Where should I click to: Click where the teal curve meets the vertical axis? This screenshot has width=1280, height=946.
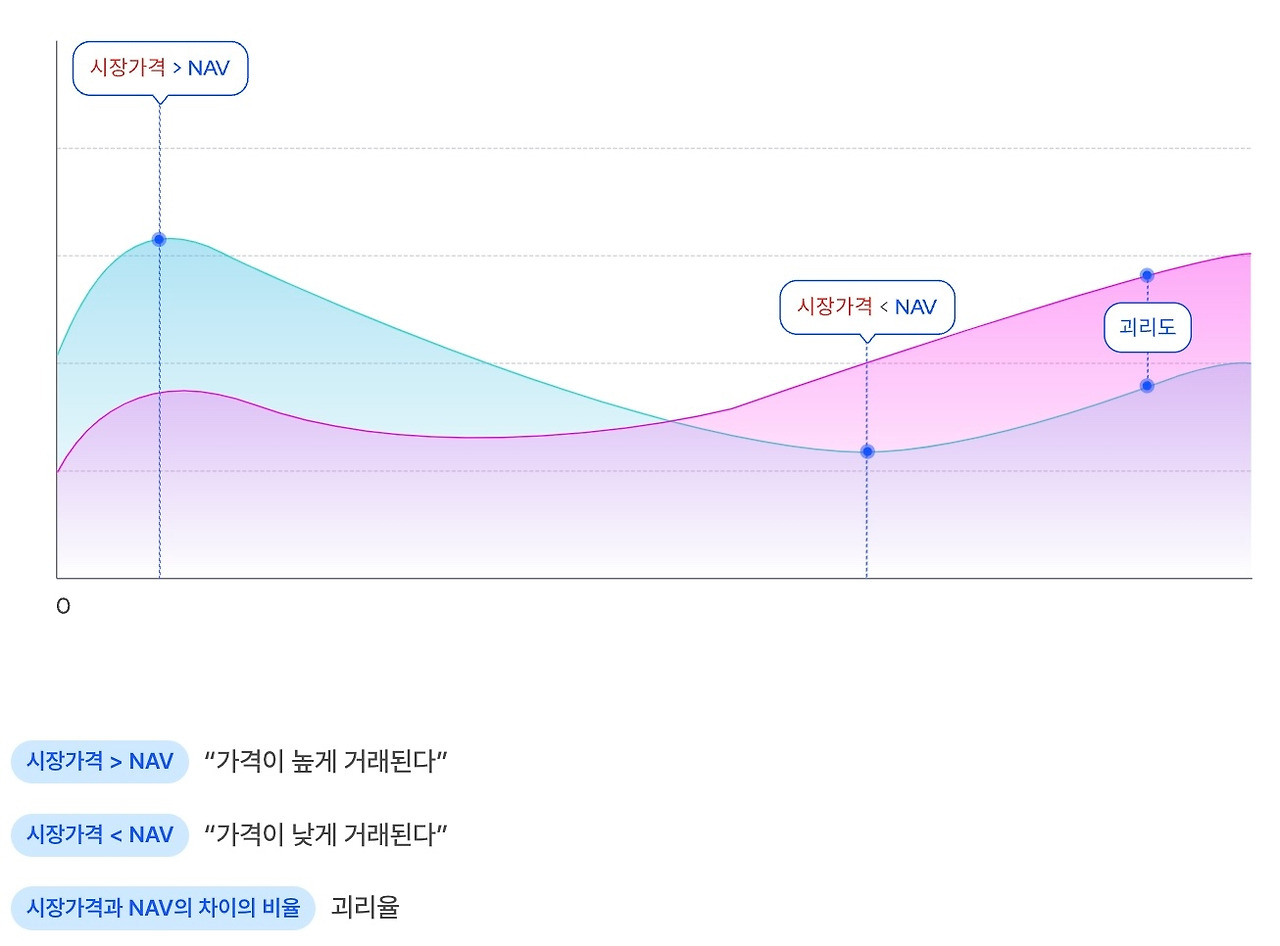(x=58, y=356)
